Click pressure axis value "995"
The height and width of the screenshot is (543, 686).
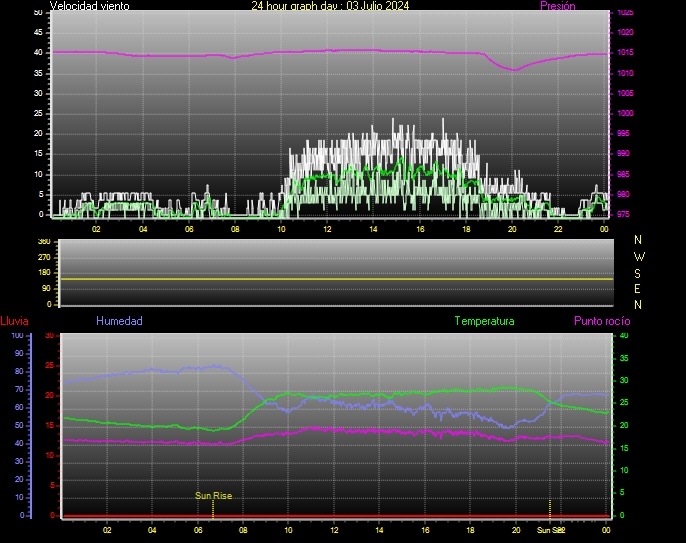click(x=623, y=133)
